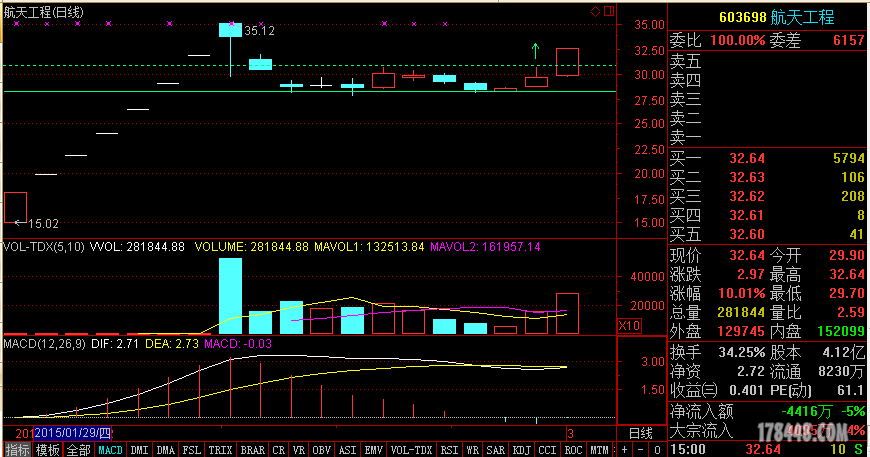The image size is (870, 457).
Task: Open the 模板 tab
Action: 47,450
